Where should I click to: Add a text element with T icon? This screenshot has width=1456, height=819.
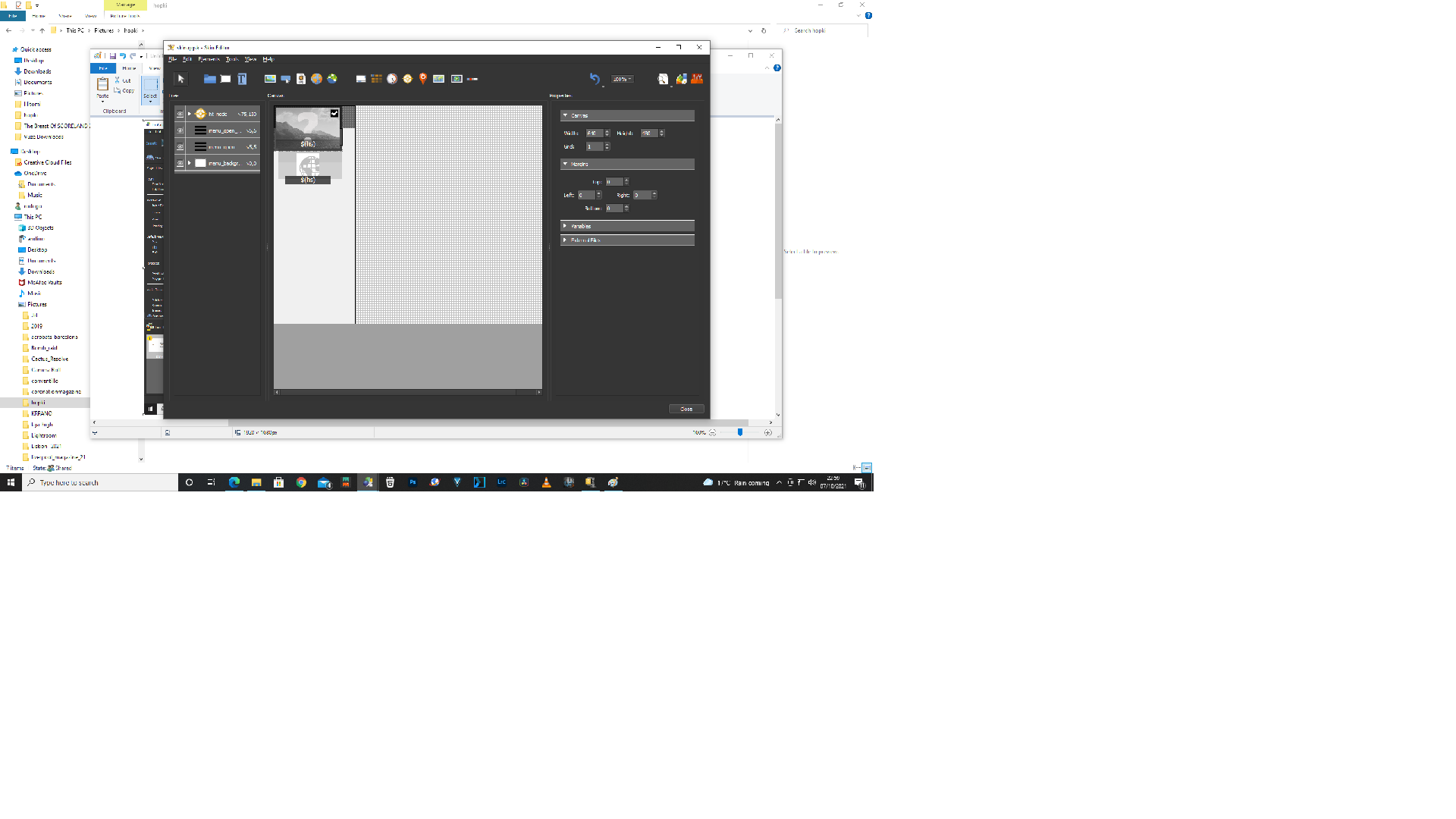coord(242,79)
